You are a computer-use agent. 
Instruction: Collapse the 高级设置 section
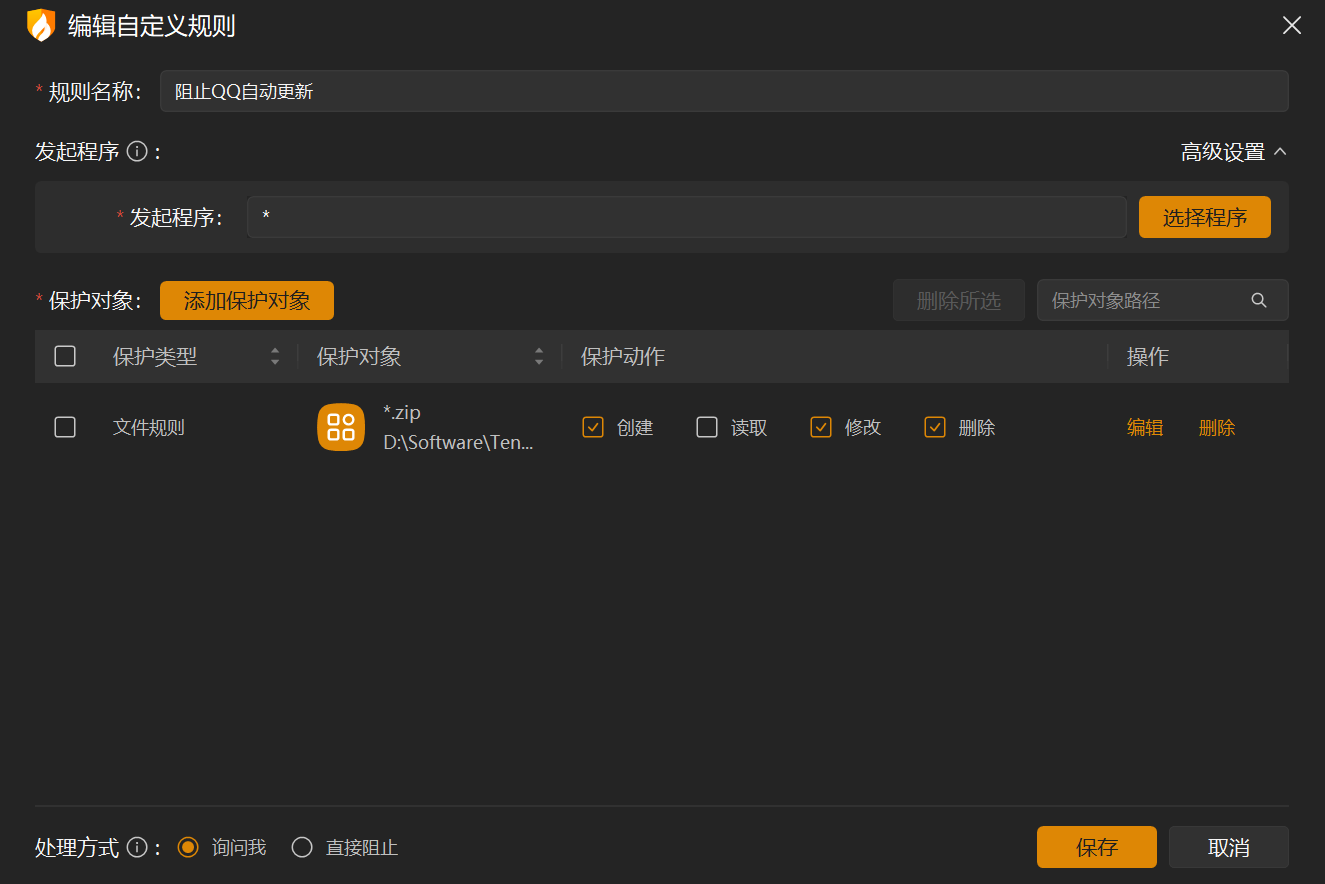(1234, 152)
